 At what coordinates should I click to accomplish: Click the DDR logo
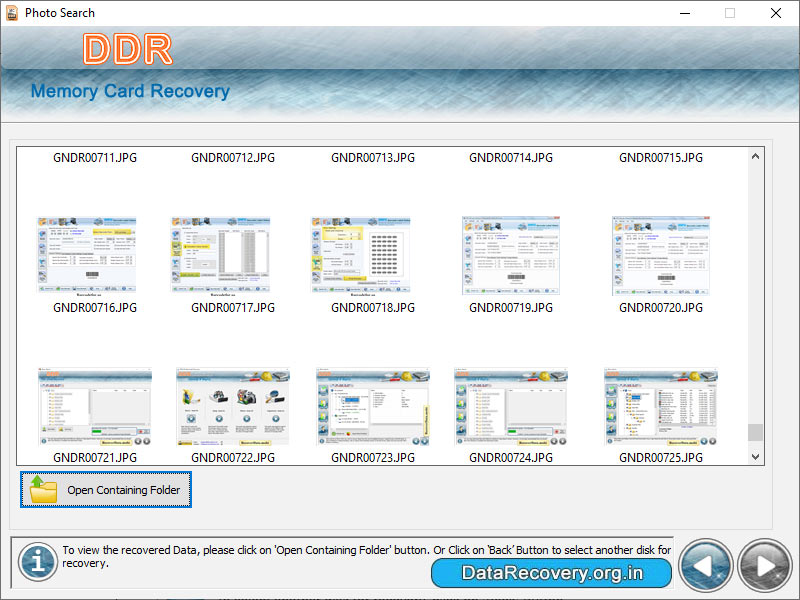coord(128,49)
